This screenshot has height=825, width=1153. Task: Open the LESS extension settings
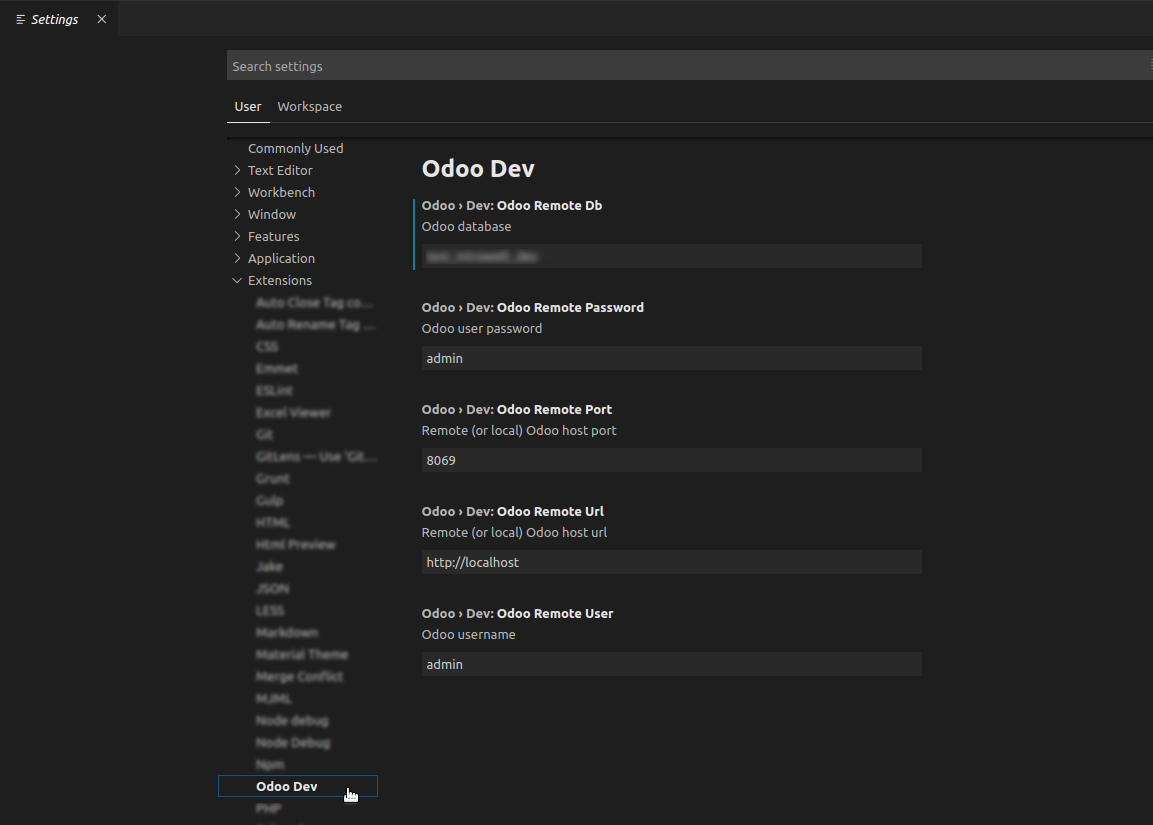click(270, 612)
